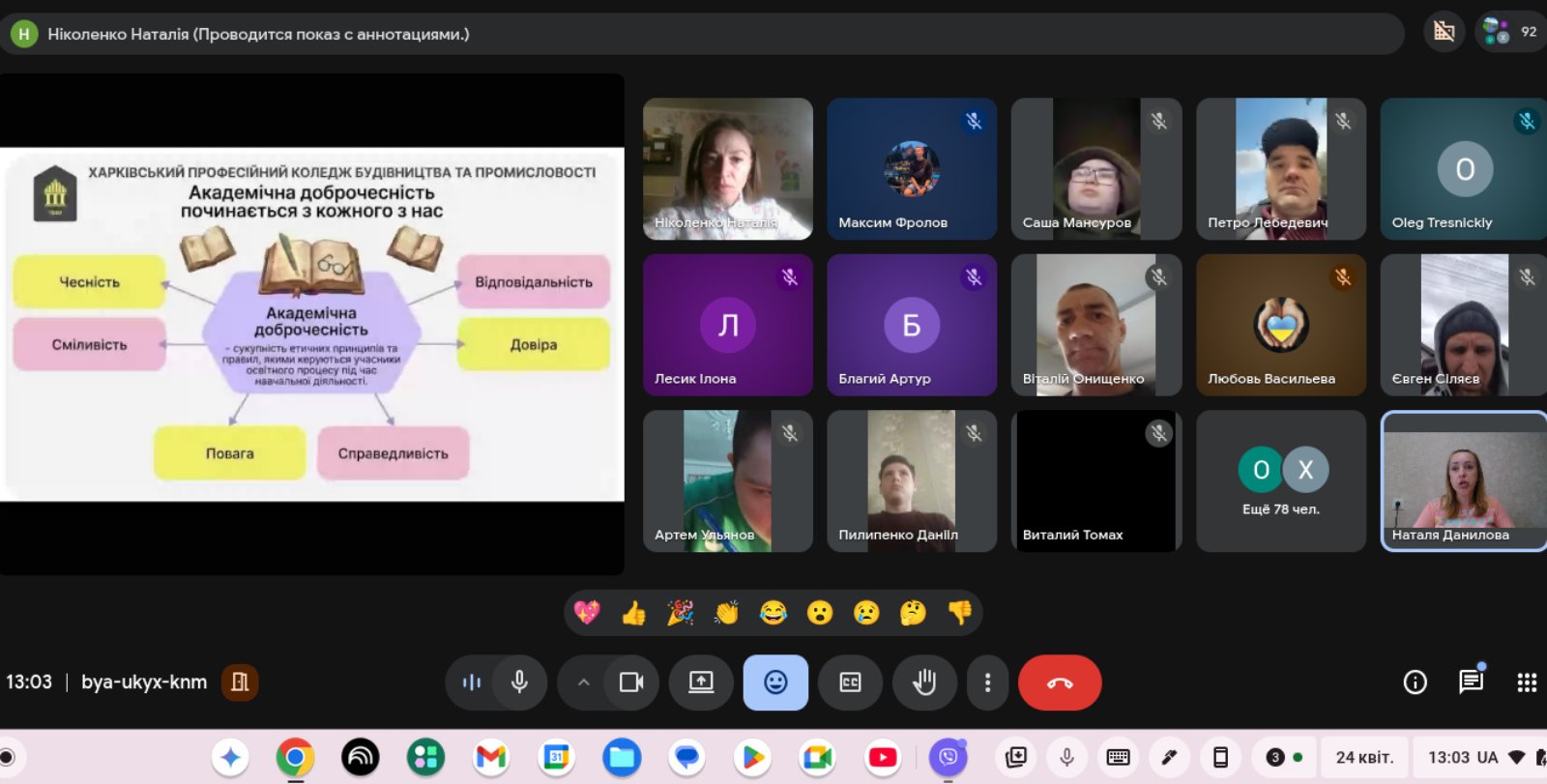Open the calendar date 24 квіт. on the shelf
Viewport: 1547px width, 784px height.
click(1364, 758)
